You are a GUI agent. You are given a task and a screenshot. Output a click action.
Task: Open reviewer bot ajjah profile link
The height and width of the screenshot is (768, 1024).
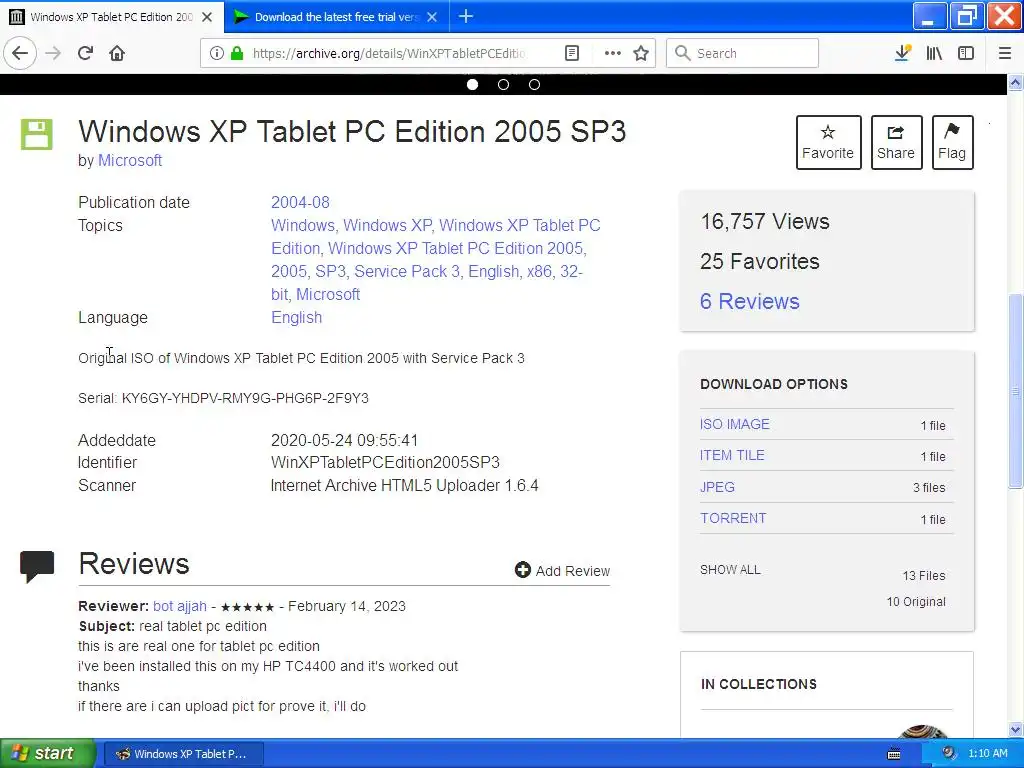[x=180, y=606]
